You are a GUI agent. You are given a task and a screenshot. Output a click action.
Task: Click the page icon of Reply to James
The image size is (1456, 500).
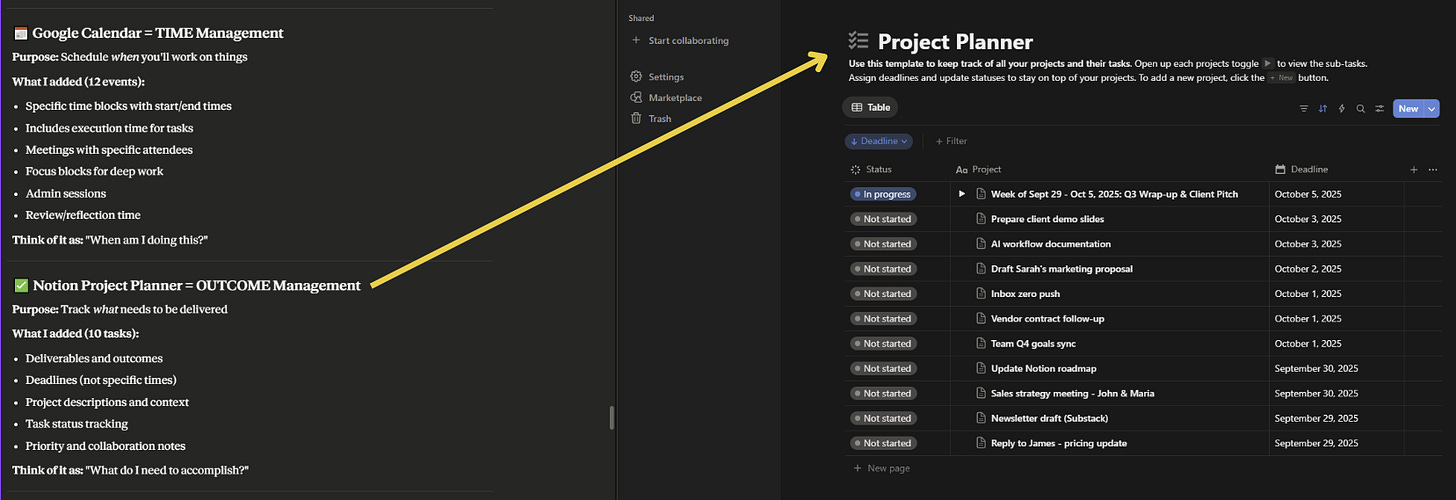(x=981, y=443)
